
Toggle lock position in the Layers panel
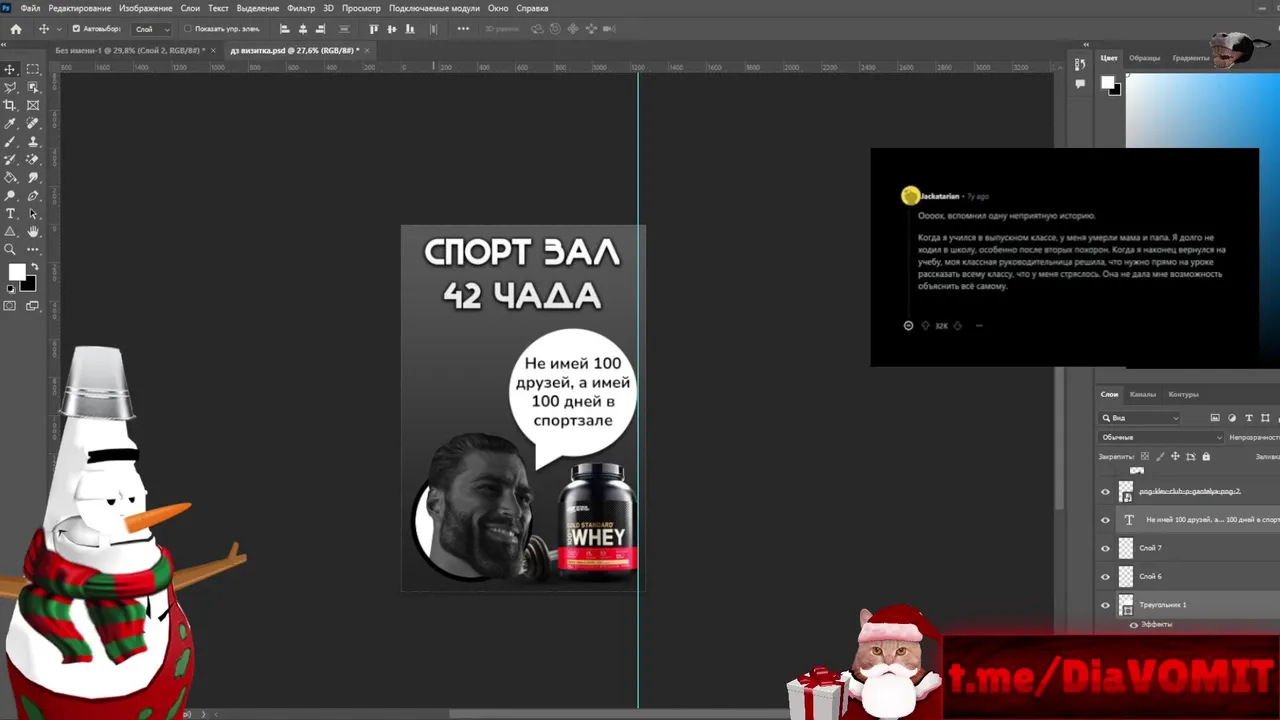click(1175, 457)
